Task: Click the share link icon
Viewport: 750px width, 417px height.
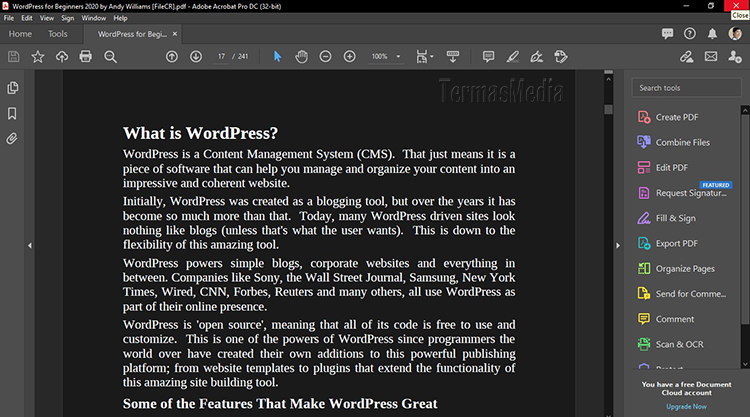Action: pos(686,56)
